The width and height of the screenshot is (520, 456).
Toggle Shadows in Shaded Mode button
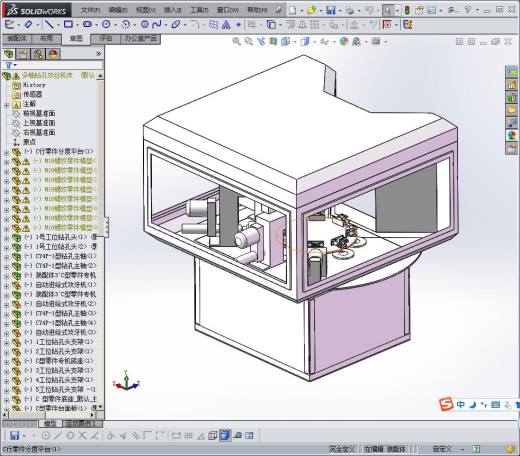(x=238, y=435)
